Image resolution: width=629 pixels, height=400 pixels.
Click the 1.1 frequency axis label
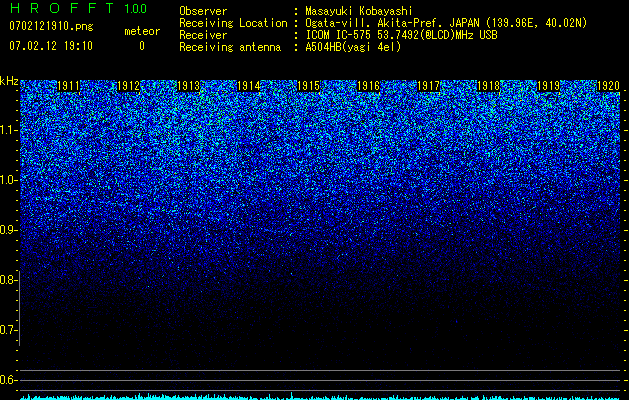click(x=8, y=130)
